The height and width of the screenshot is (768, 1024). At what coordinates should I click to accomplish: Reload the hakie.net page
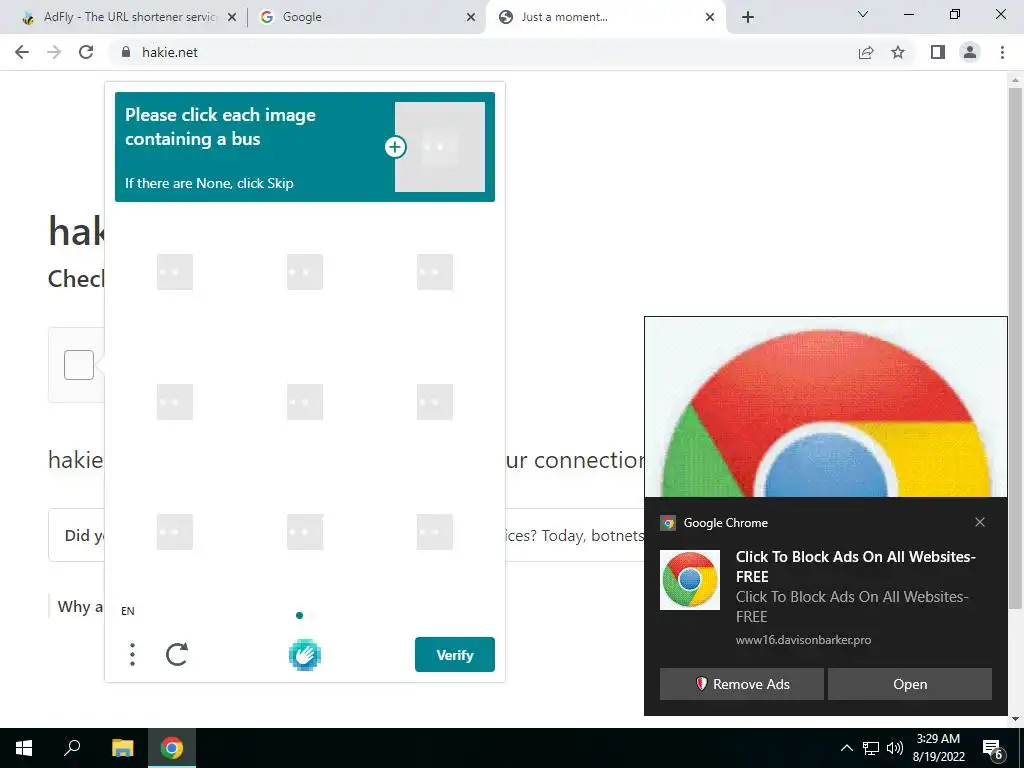coord(86,52)
